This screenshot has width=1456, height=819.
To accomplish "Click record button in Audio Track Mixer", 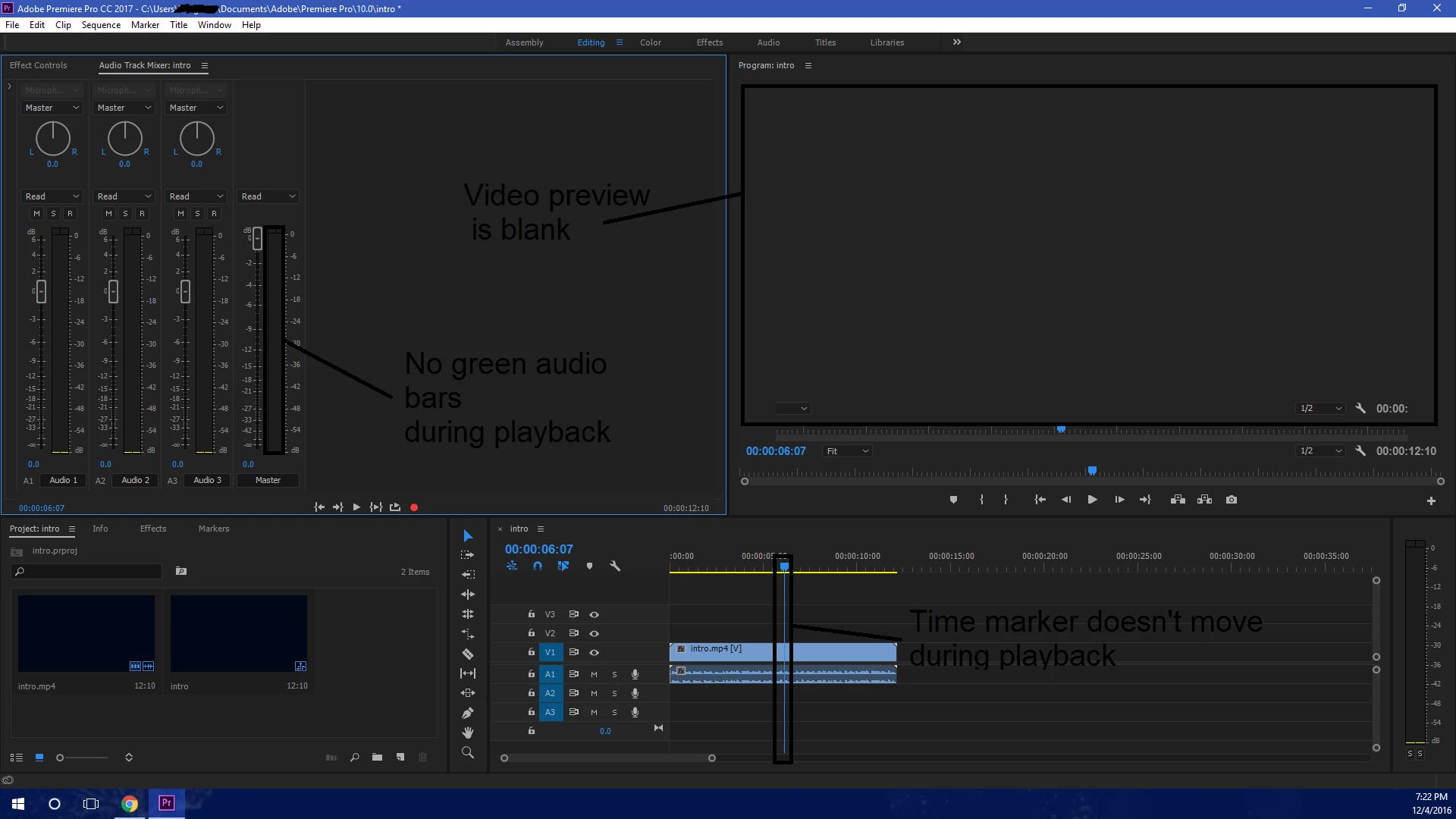I will click(x=414, y=507).
